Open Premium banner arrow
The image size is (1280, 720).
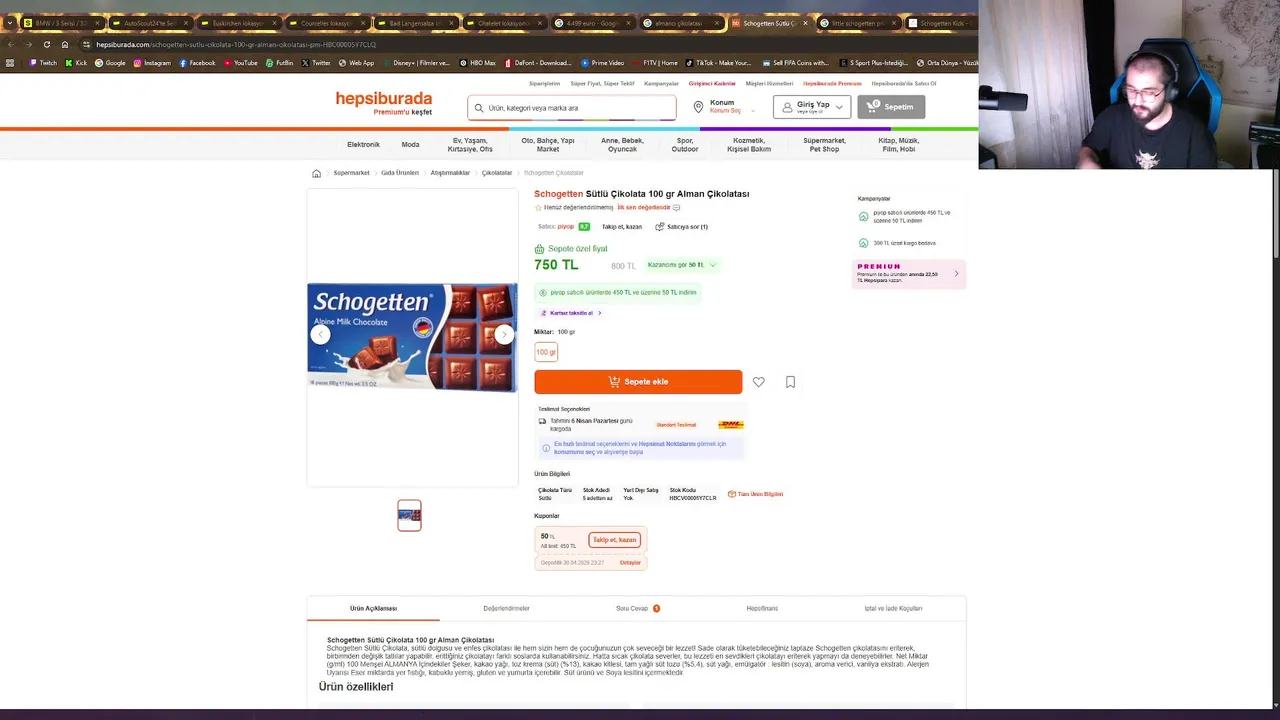tap(956, 274)
